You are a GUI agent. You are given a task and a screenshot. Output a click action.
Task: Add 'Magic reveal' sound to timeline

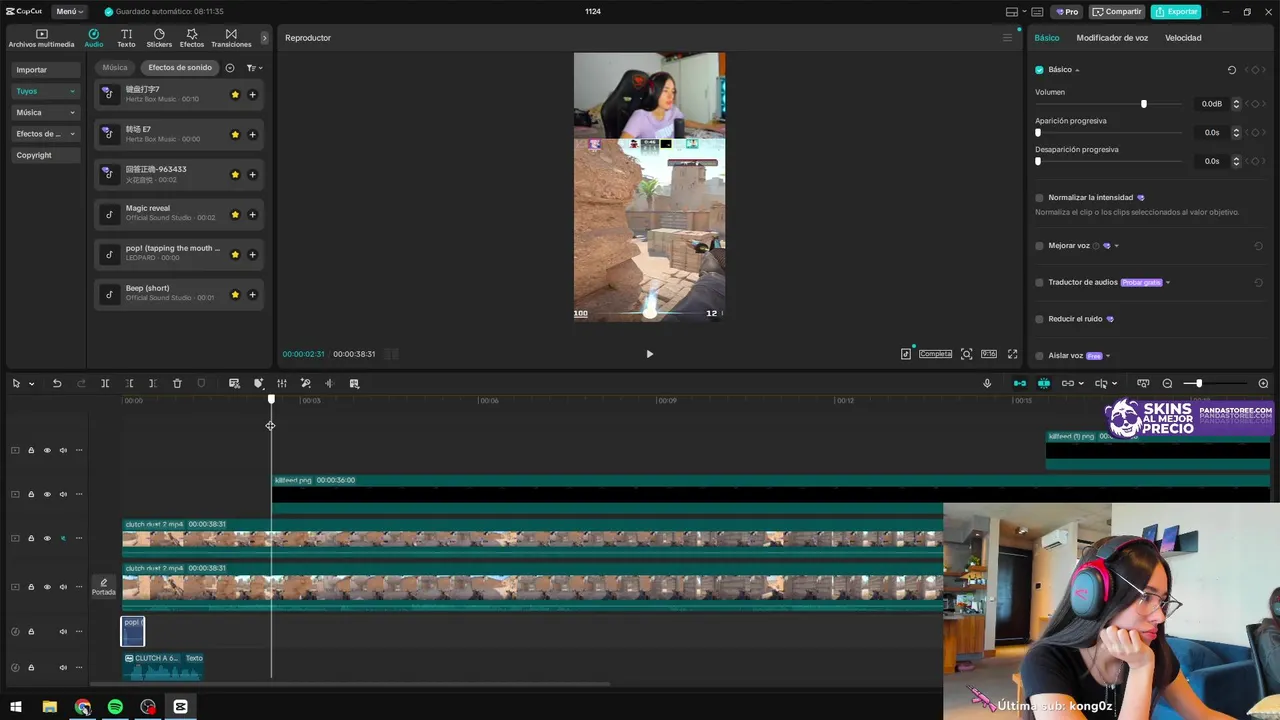(252, 214)
